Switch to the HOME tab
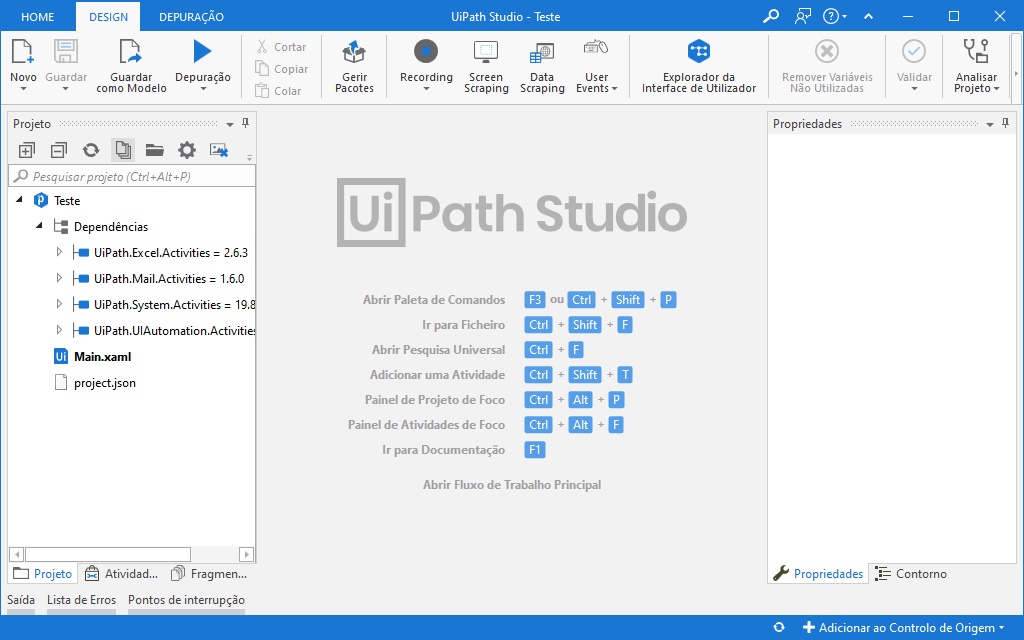Viewport: 1024px width, 640px height. [38, 17]
